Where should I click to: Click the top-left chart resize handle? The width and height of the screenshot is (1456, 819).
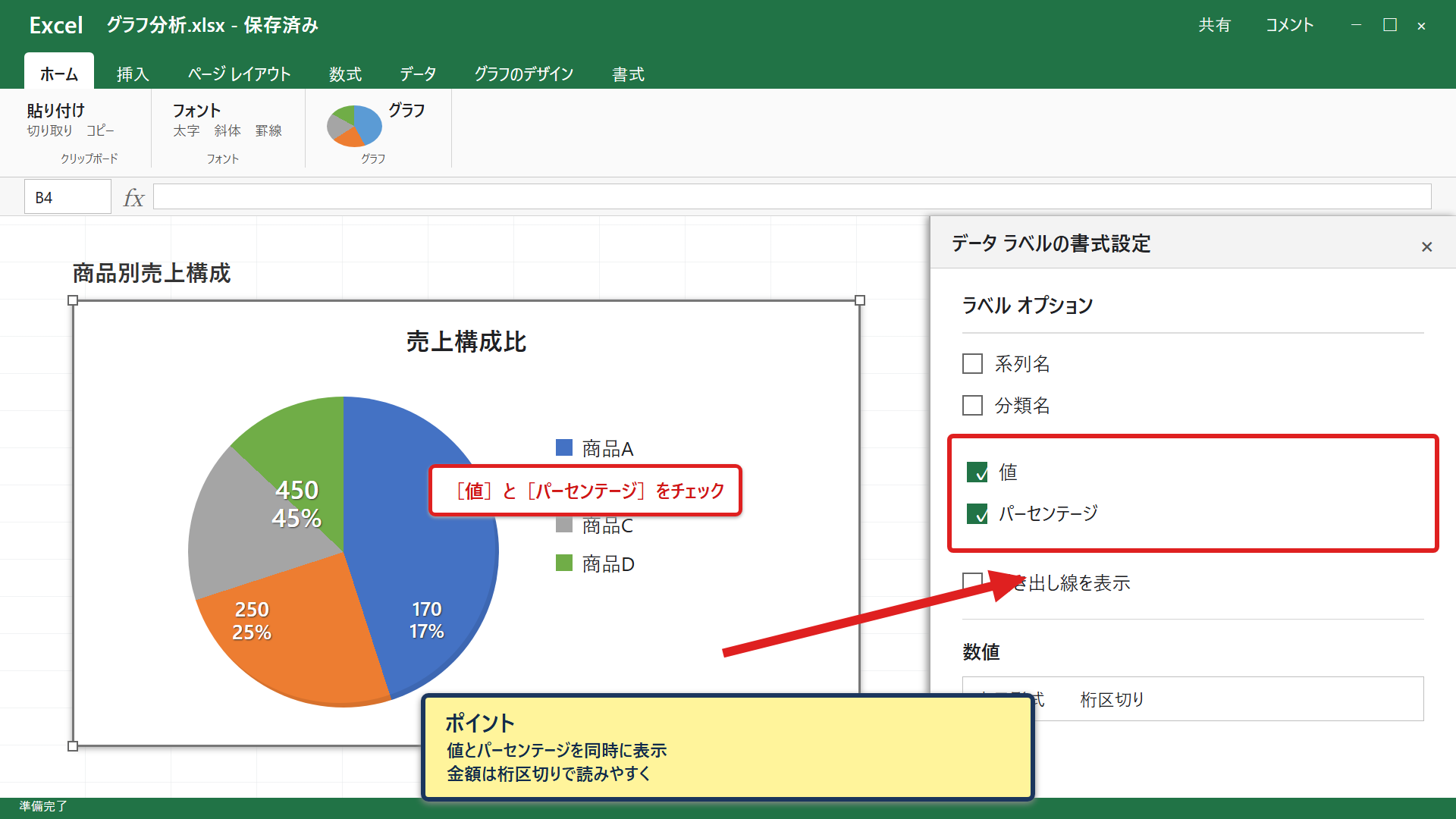point(73,300)
